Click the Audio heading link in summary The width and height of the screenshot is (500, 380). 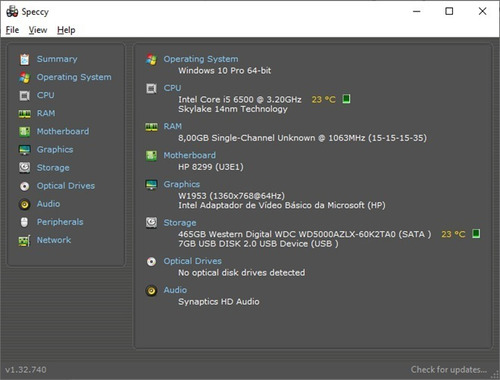[175, 290]
